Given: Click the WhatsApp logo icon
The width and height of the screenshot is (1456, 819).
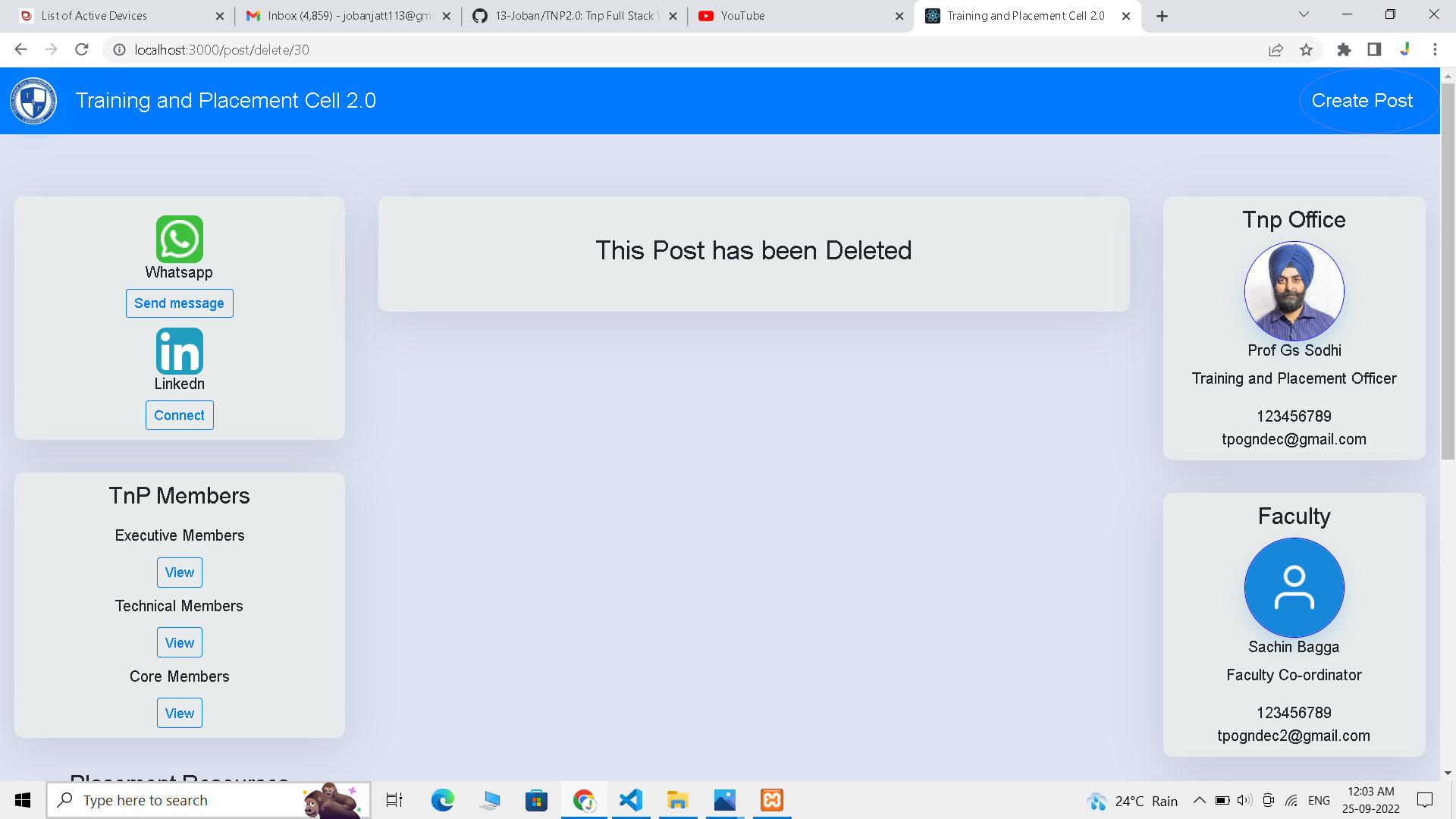Looking at the screenshot, I should (180, 239).
